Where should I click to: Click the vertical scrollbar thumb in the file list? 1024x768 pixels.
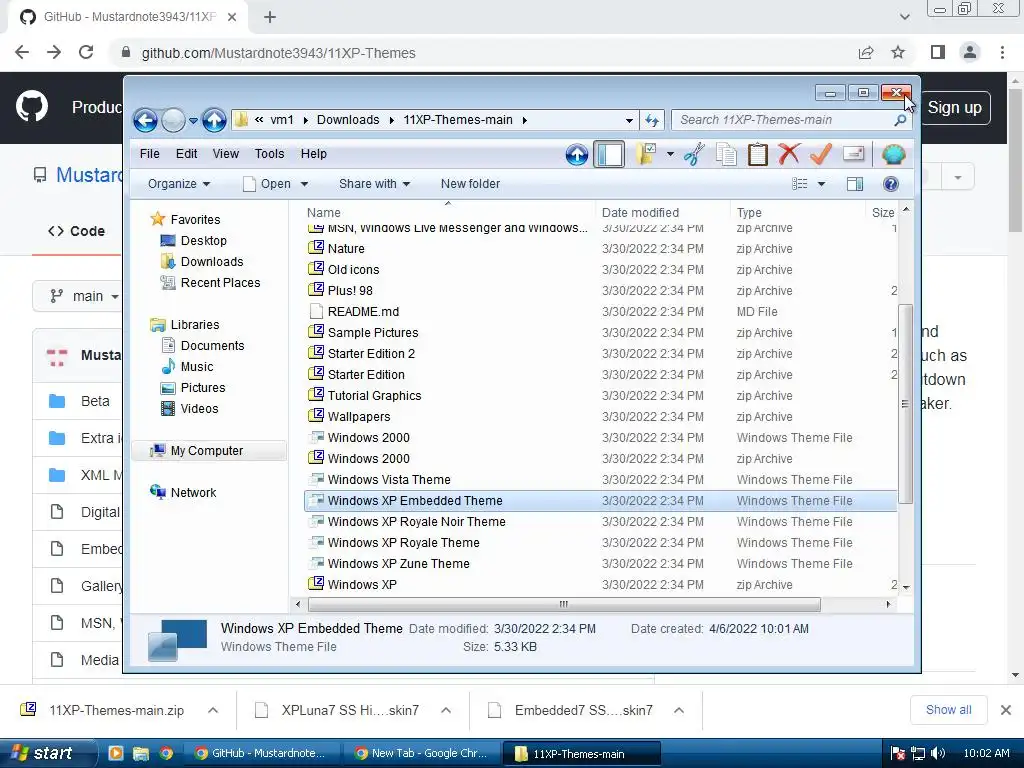(905, 404)
